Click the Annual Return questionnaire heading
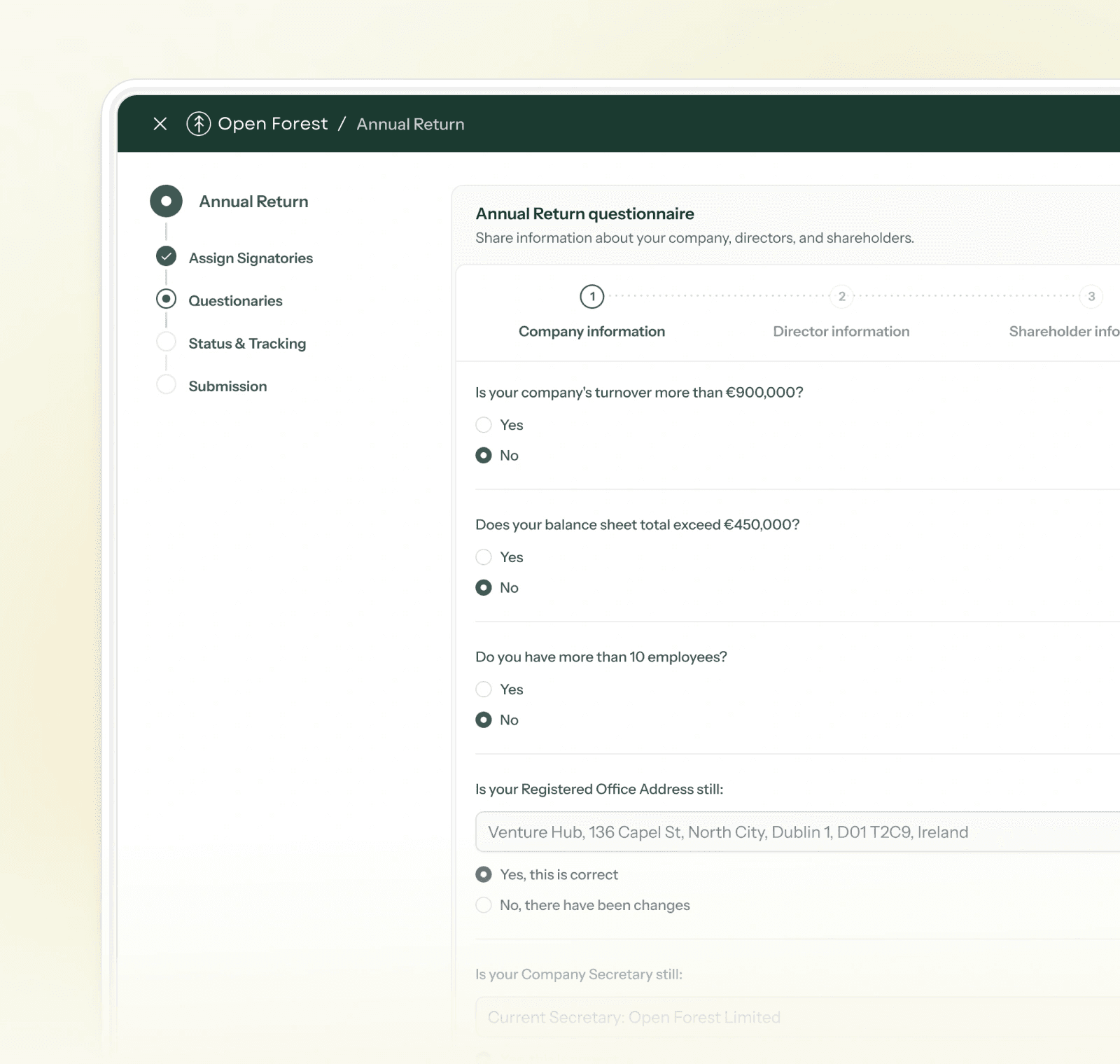The height and width of the screenshot is (1064, 1120). 584,213
